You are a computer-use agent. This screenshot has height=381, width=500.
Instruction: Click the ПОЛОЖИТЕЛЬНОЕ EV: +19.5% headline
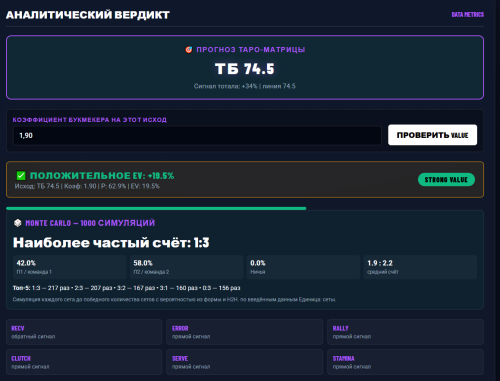102,176
